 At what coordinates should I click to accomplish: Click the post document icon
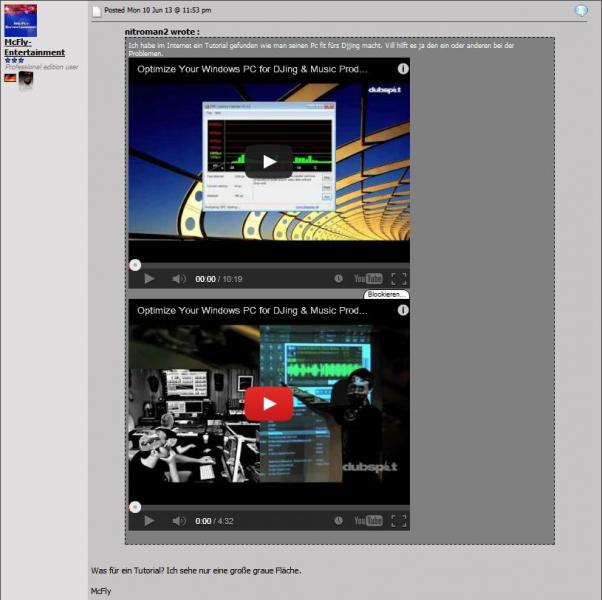tap(97, 11)
